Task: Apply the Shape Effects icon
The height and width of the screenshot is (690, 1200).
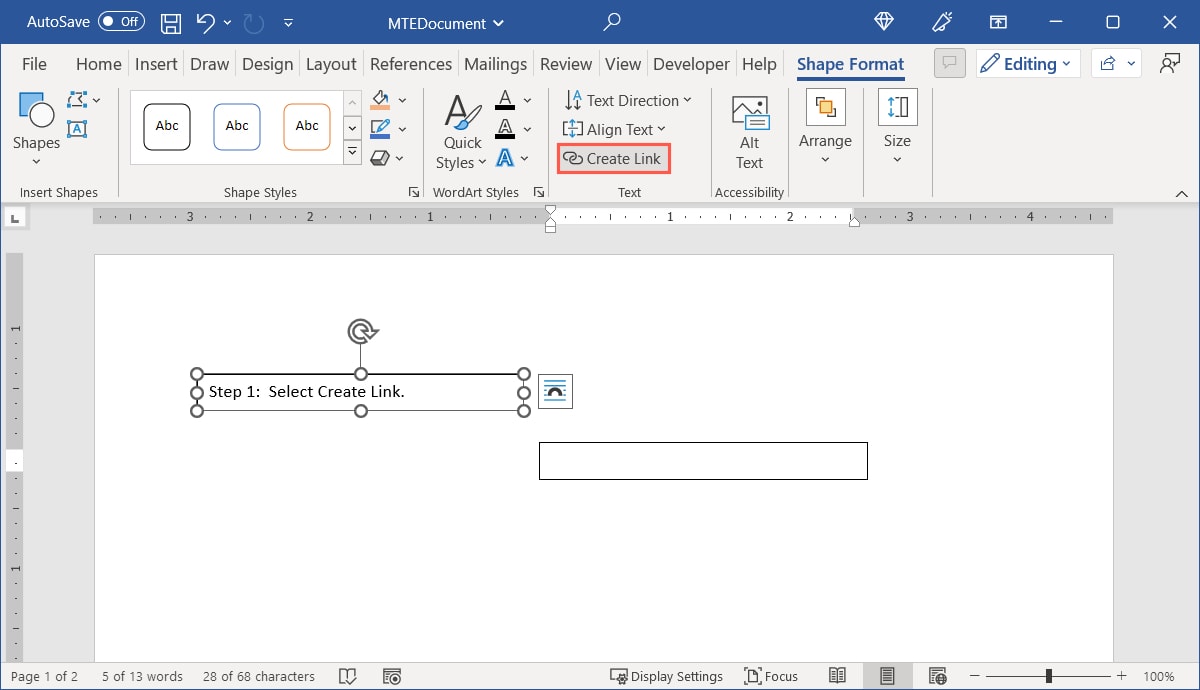Action: tap(380, 157)
